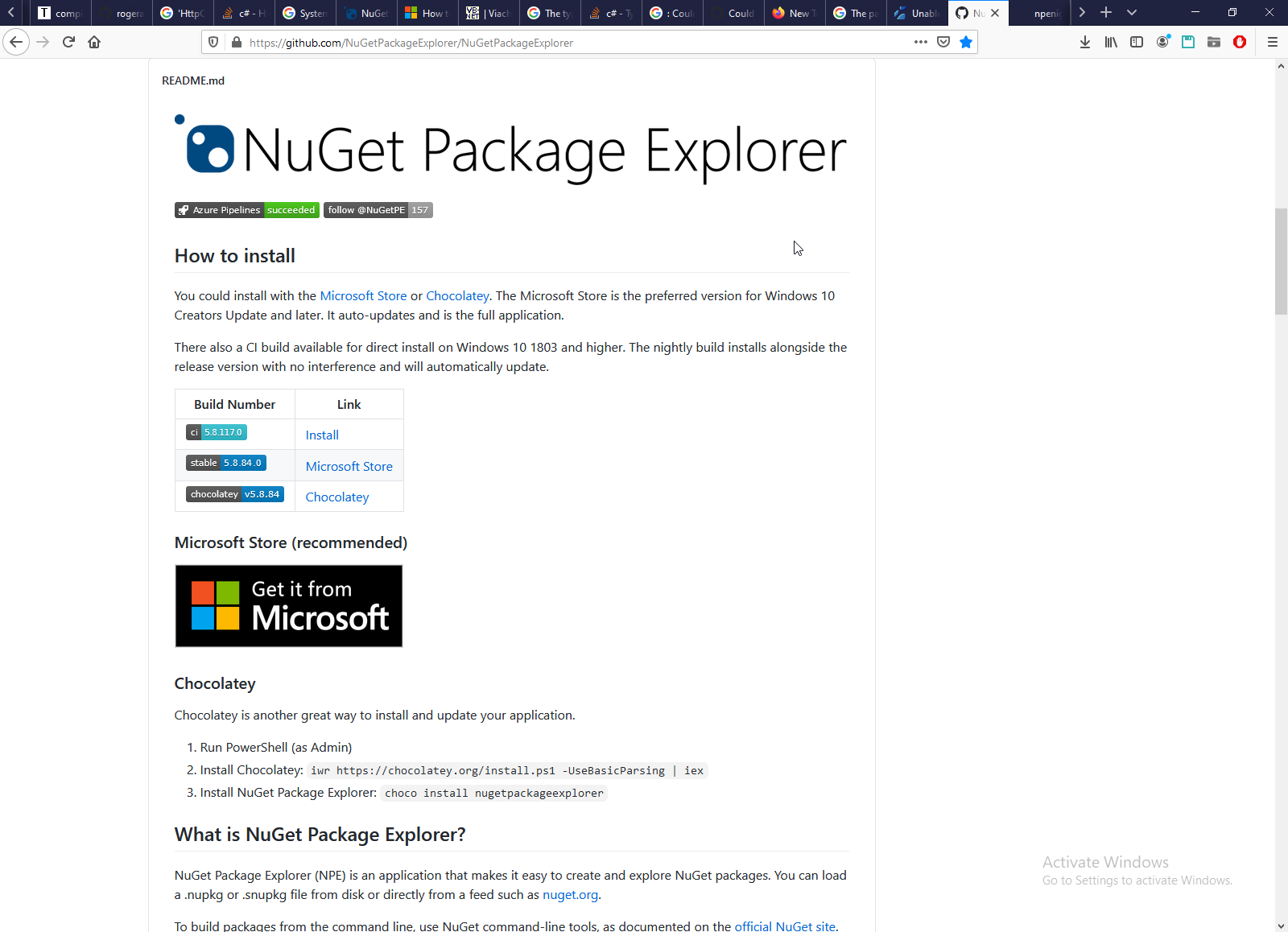Click the 'How to install' heading
Screen dimensions: 1288x932
pos(235,256)
